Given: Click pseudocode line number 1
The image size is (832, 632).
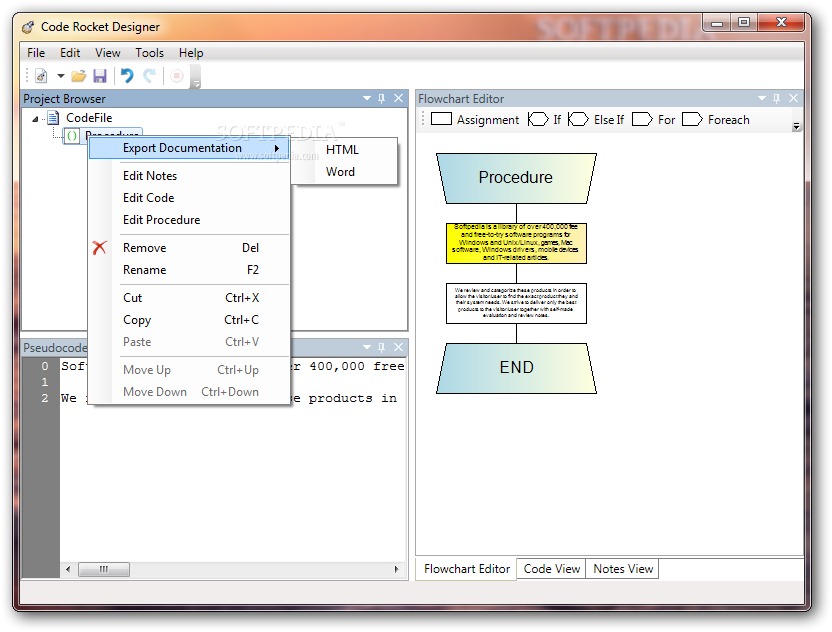Looking at the screenshot, I should [45, 382].
